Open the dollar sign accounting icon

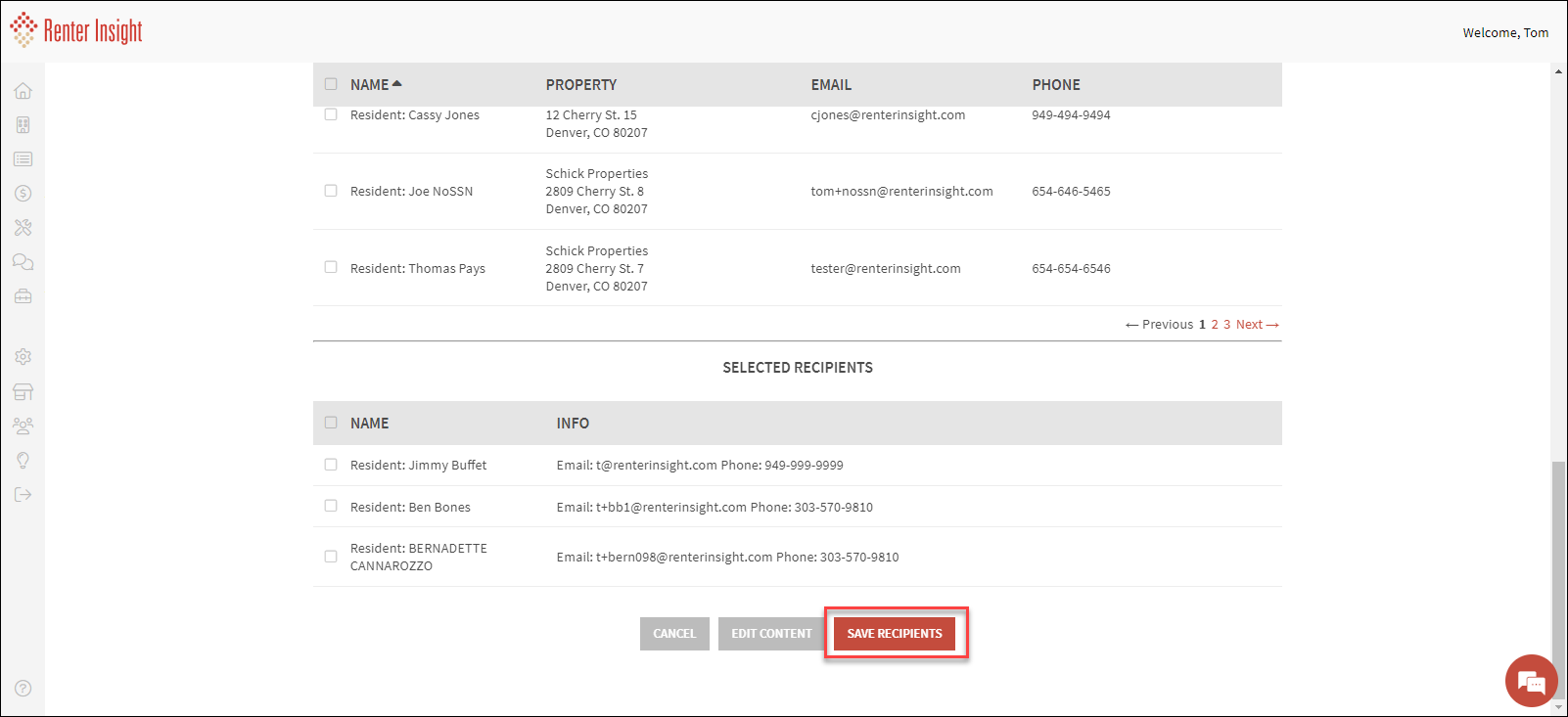click(23, 194)
